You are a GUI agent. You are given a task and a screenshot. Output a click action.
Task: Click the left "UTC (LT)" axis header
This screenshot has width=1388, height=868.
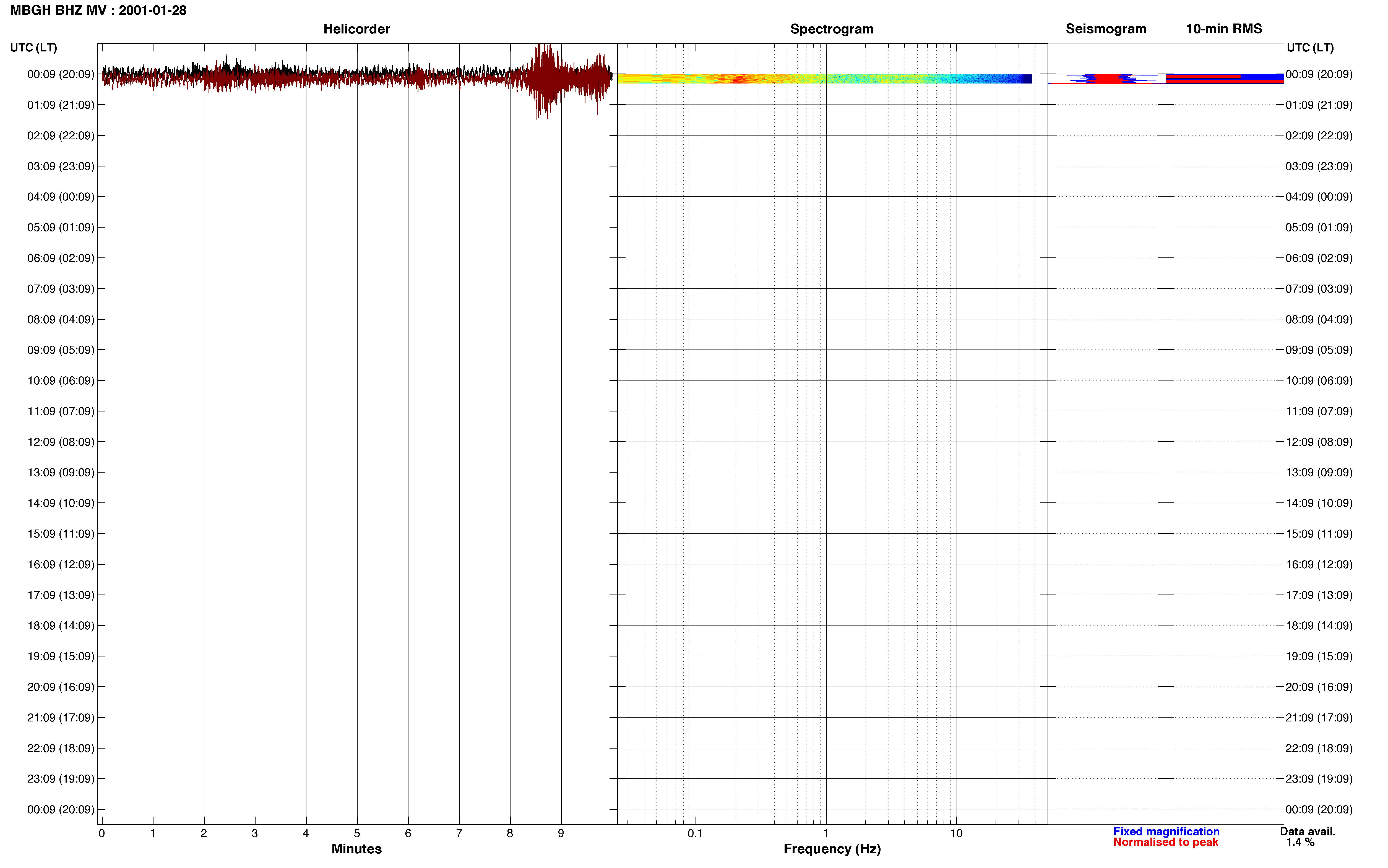click(33, 48)
